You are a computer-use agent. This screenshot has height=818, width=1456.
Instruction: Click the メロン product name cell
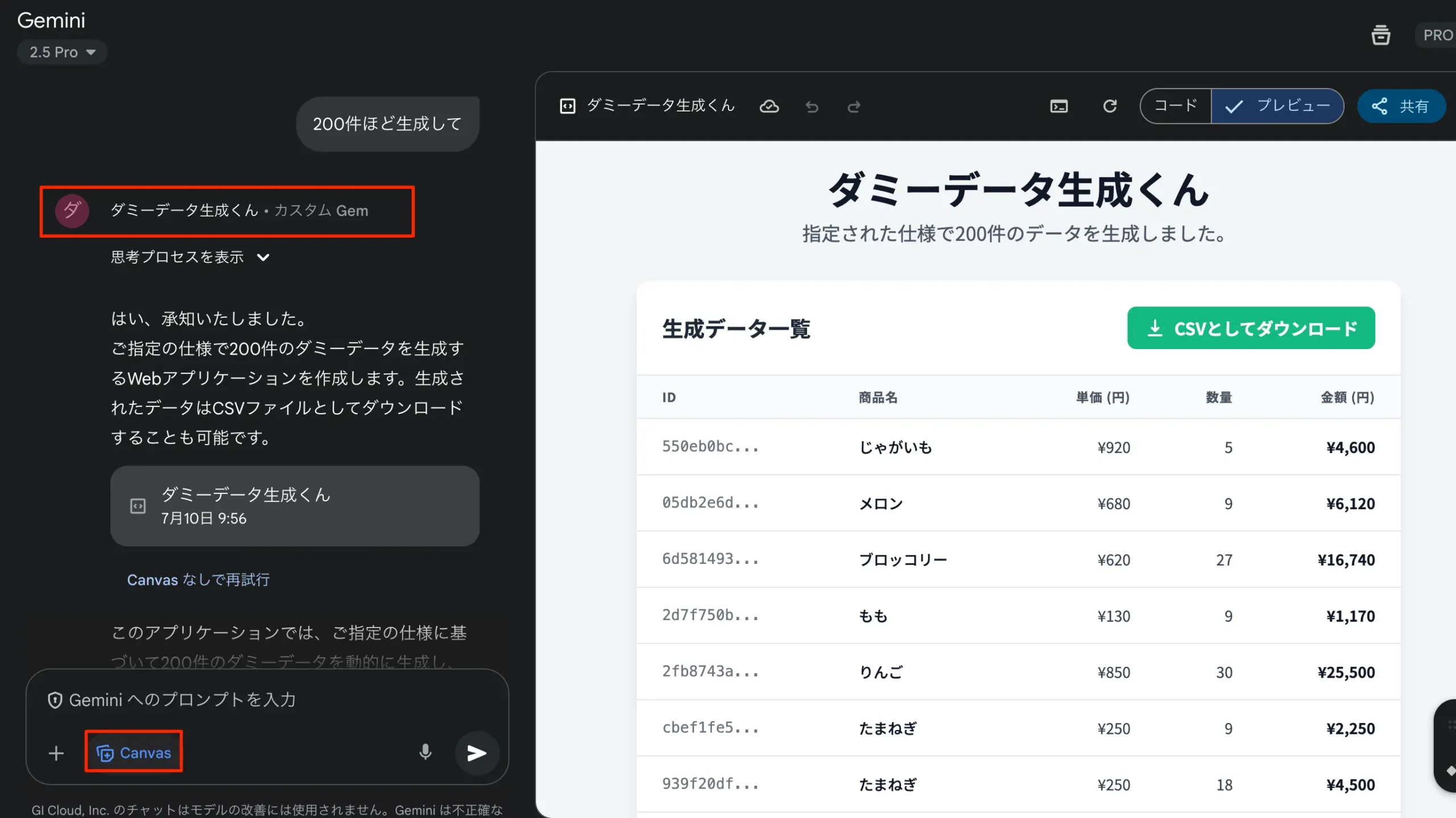click(x=881, y=504)
